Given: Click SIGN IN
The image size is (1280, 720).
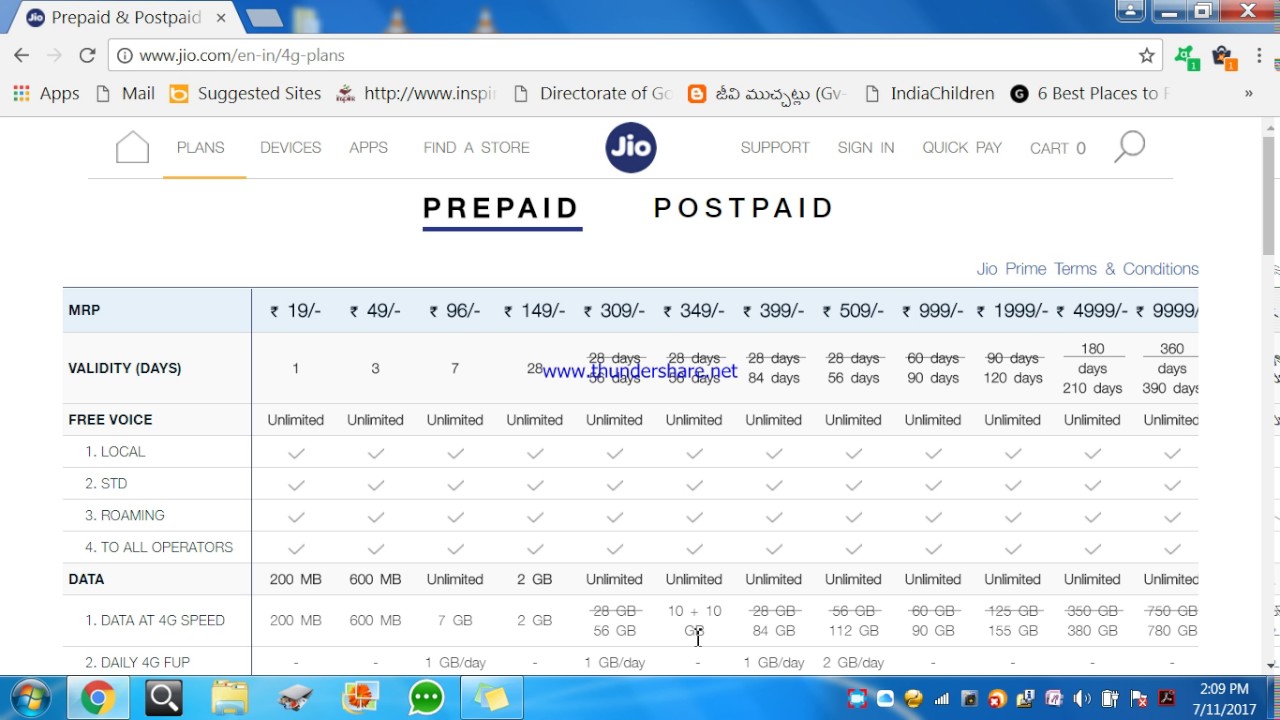Looking at the screenshot, I should tap(866, 147).
